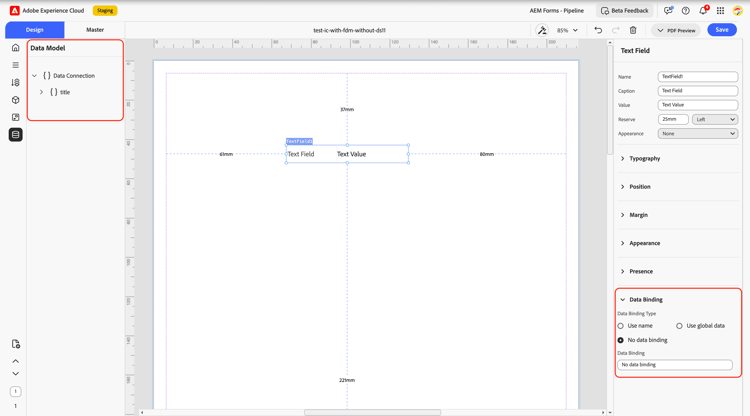Expand the title tree node

(41, 92)
